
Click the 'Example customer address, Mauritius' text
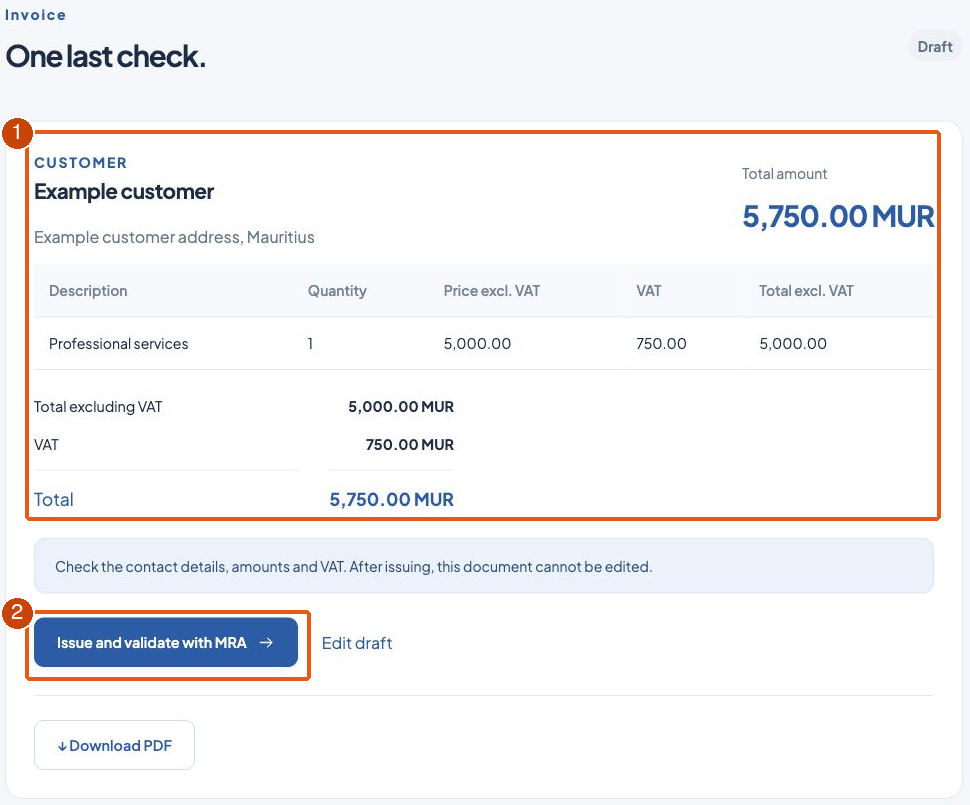[174, 237]
